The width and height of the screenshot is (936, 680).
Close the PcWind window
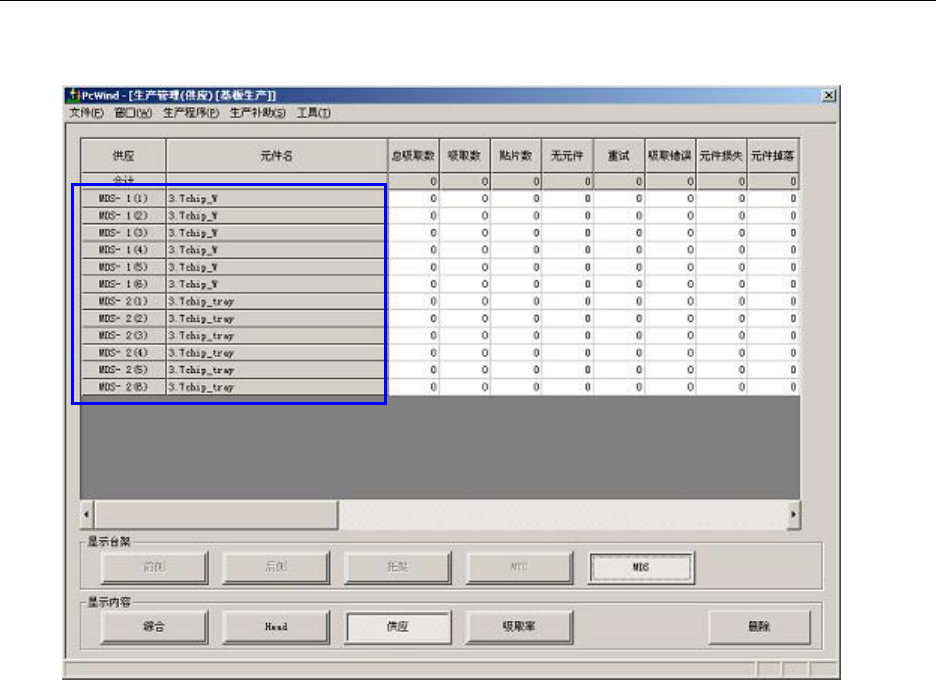[x=829, y=96]
